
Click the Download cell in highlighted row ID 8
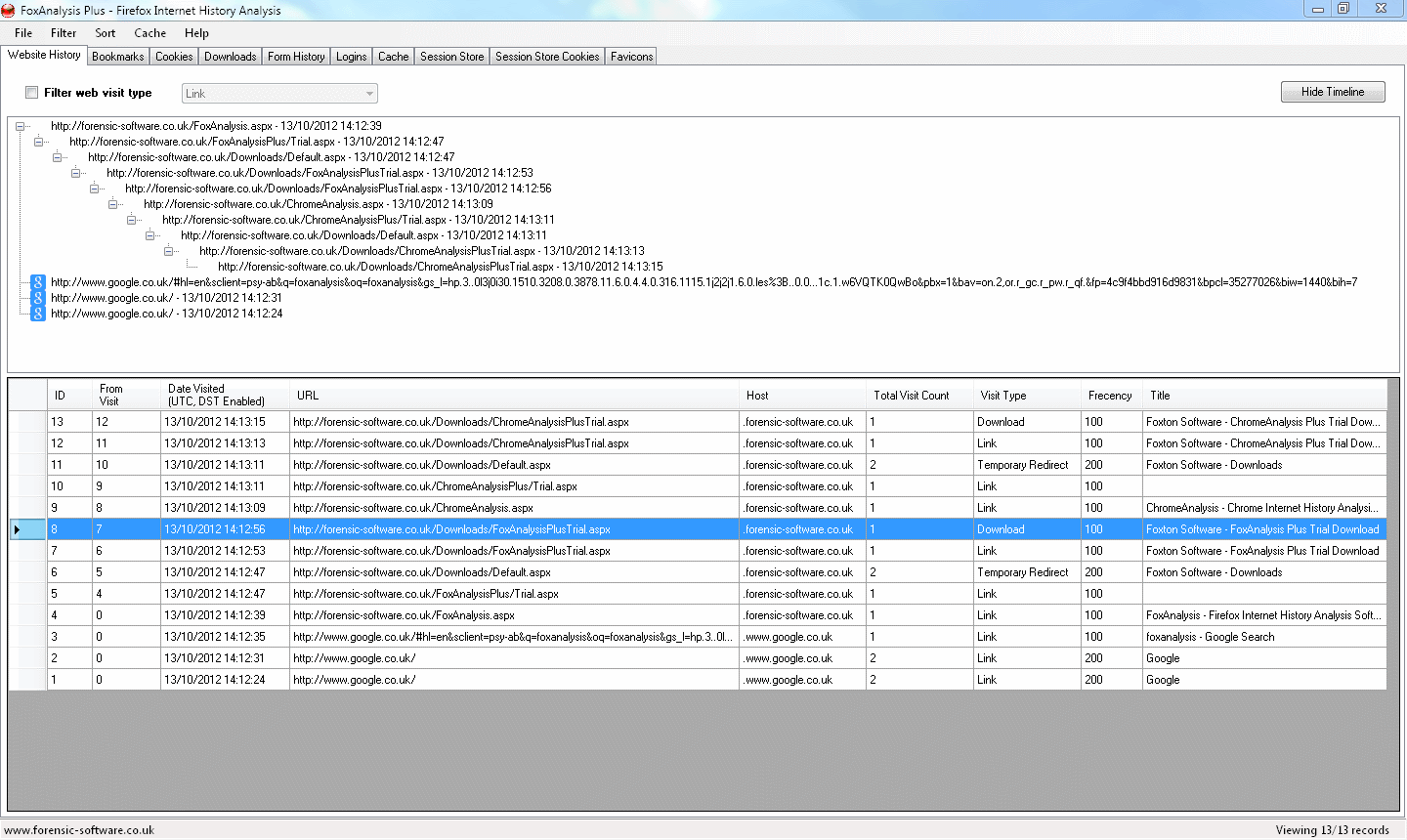click(x=1028, y=529)
